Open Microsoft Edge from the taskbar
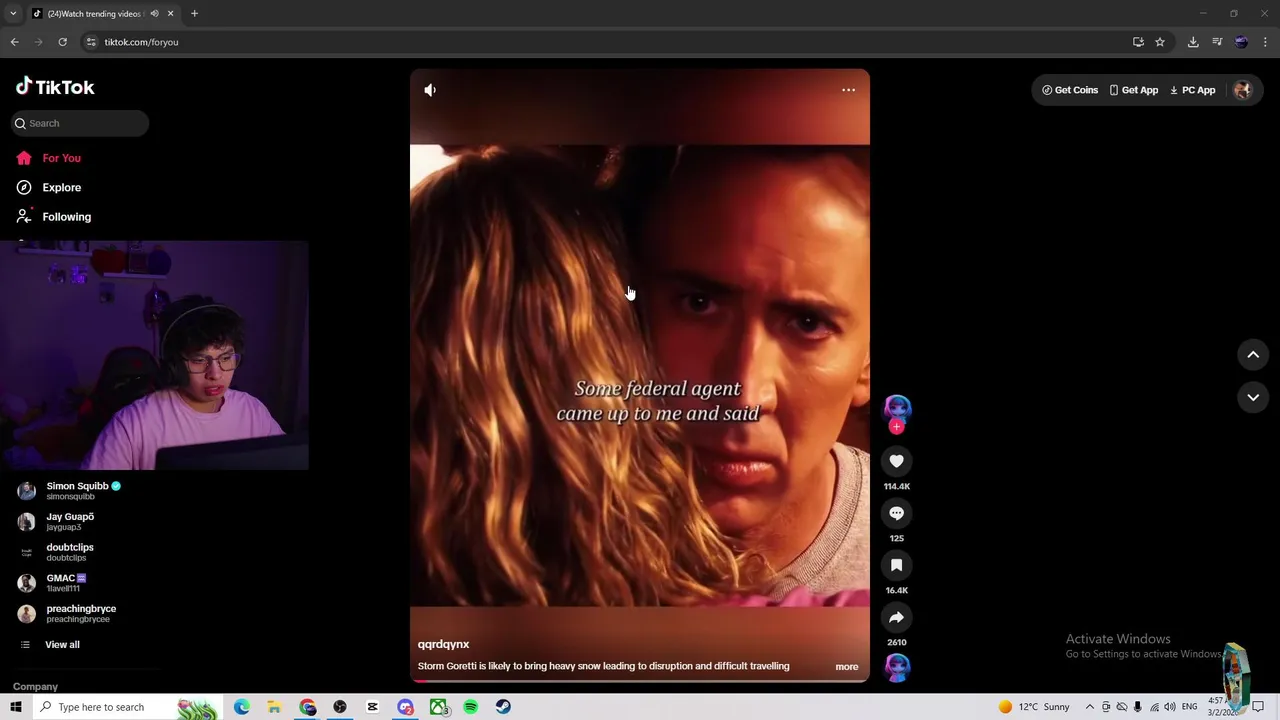1280x720 pixels. coord(242,707)
